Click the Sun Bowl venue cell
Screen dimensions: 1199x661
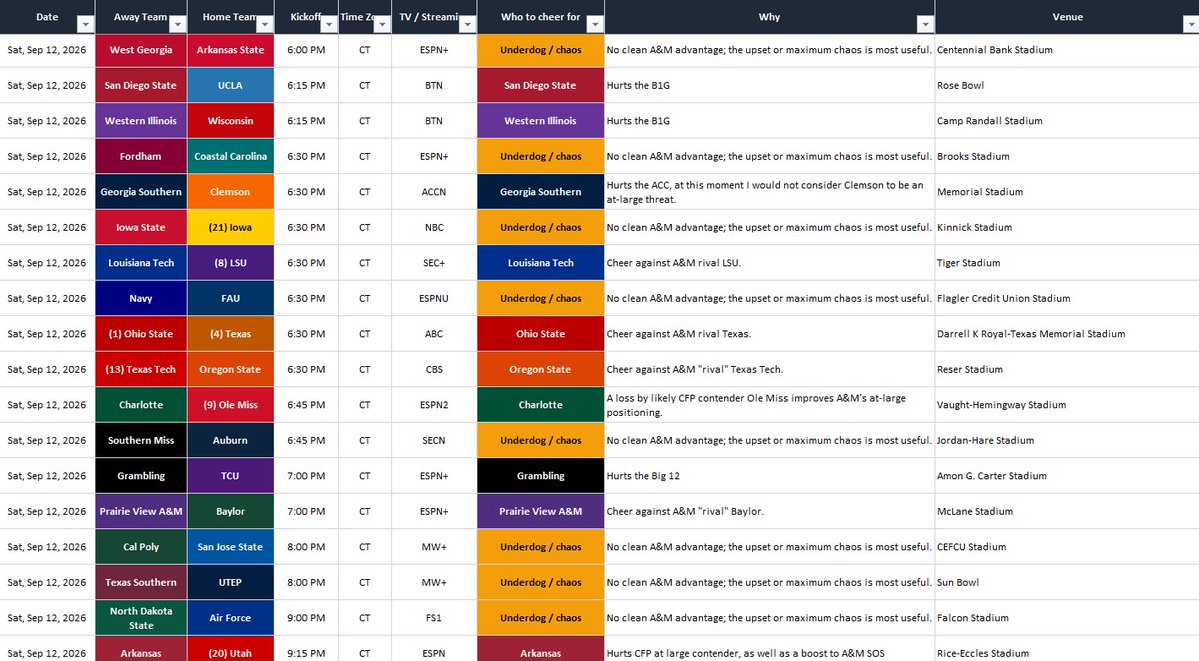(1067, 582)
